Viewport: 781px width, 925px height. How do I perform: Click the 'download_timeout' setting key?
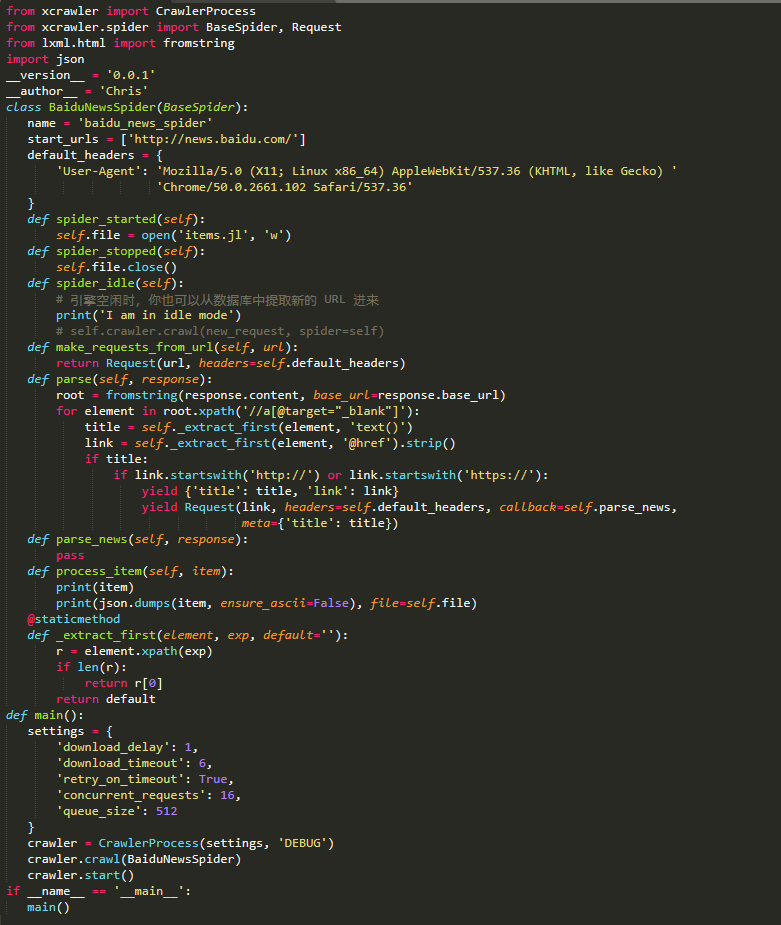(x=120, y=763)
